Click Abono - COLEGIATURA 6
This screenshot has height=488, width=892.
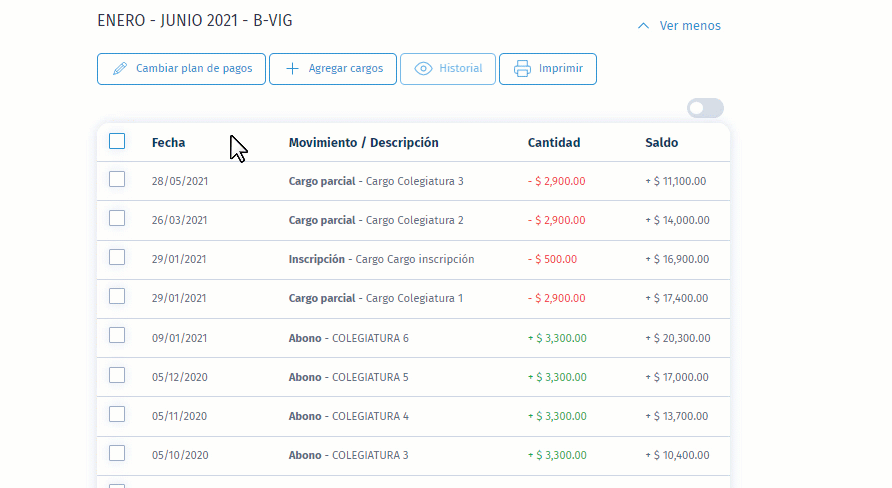click(x=349, y=338)
